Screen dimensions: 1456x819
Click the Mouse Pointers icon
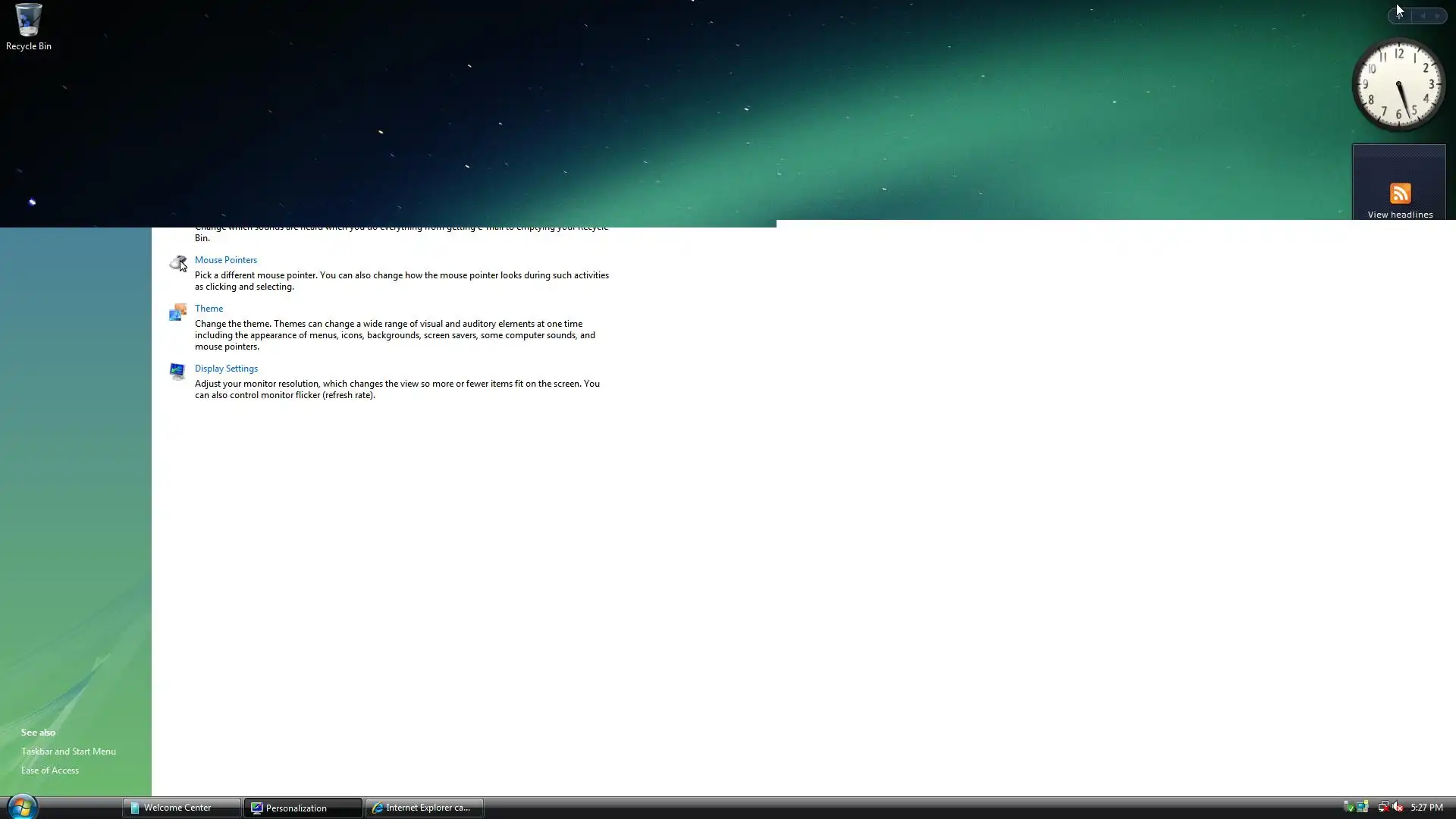coord(177,262)
